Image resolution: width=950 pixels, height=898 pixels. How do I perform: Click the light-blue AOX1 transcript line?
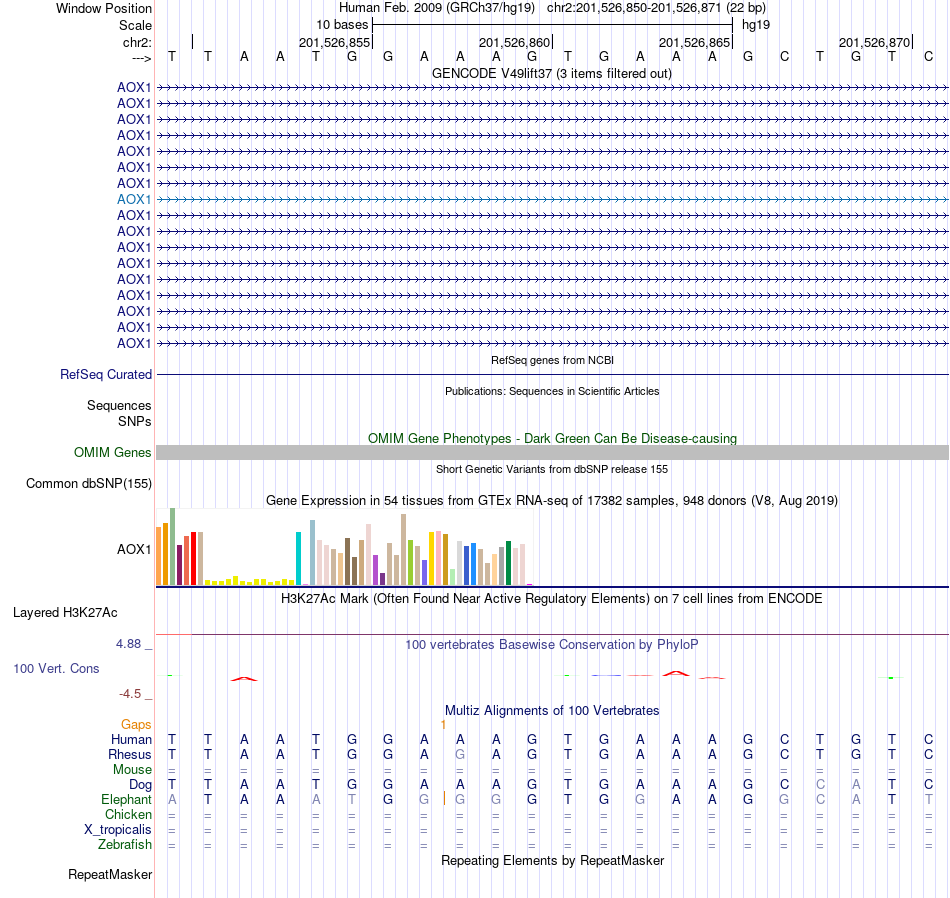553,199
